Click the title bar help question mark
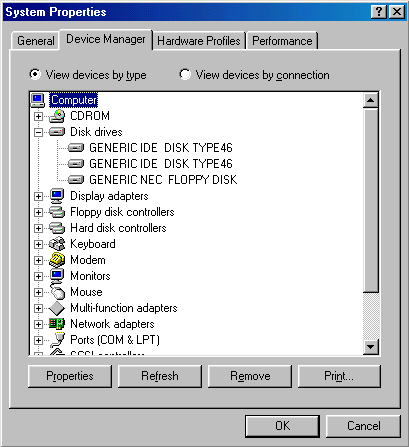This screenshot has width=409, height=447. pyautogui.click(x=379, y=12)
